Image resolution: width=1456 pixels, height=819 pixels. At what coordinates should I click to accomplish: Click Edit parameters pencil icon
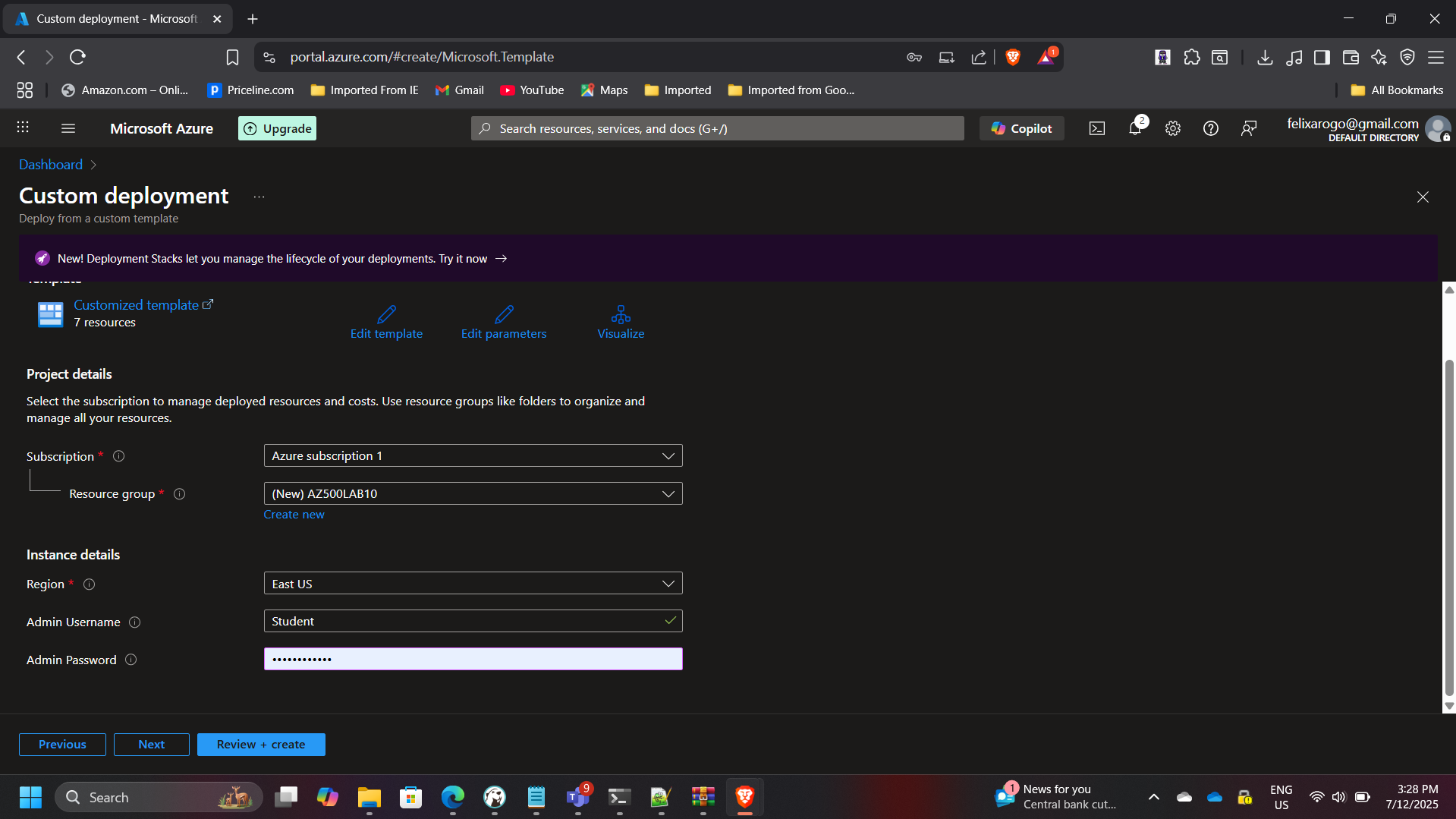(x=504, y=314)
